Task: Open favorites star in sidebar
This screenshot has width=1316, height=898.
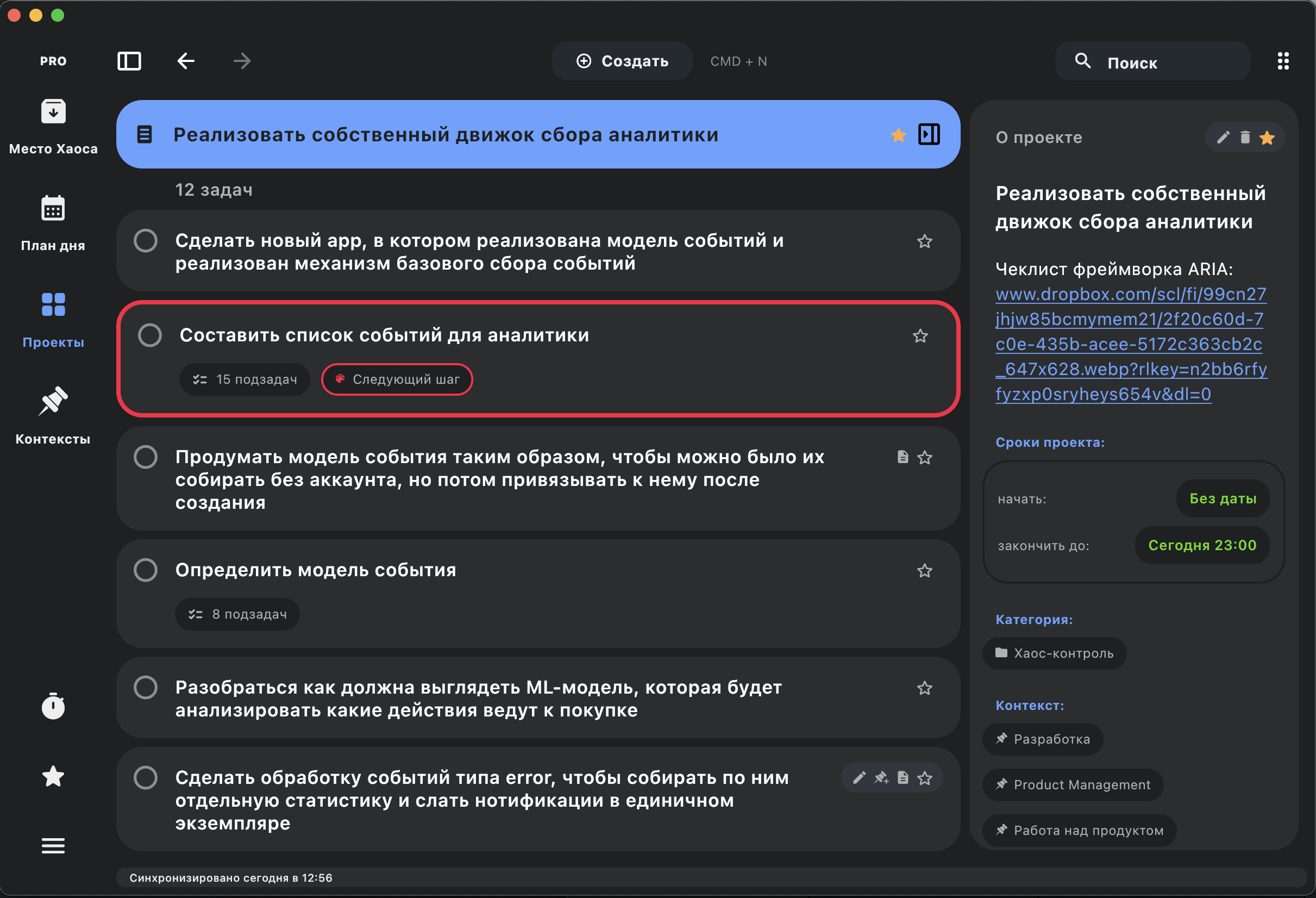Action: click(53, 776)
